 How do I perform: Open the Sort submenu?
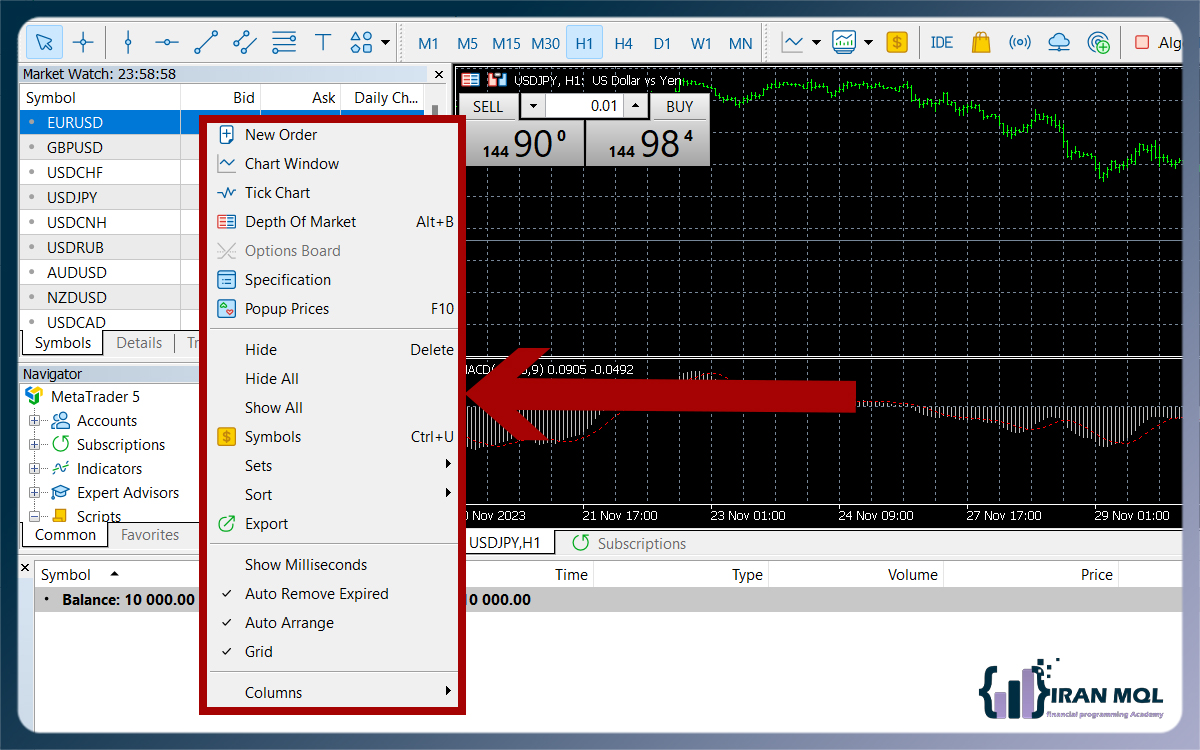334,494
